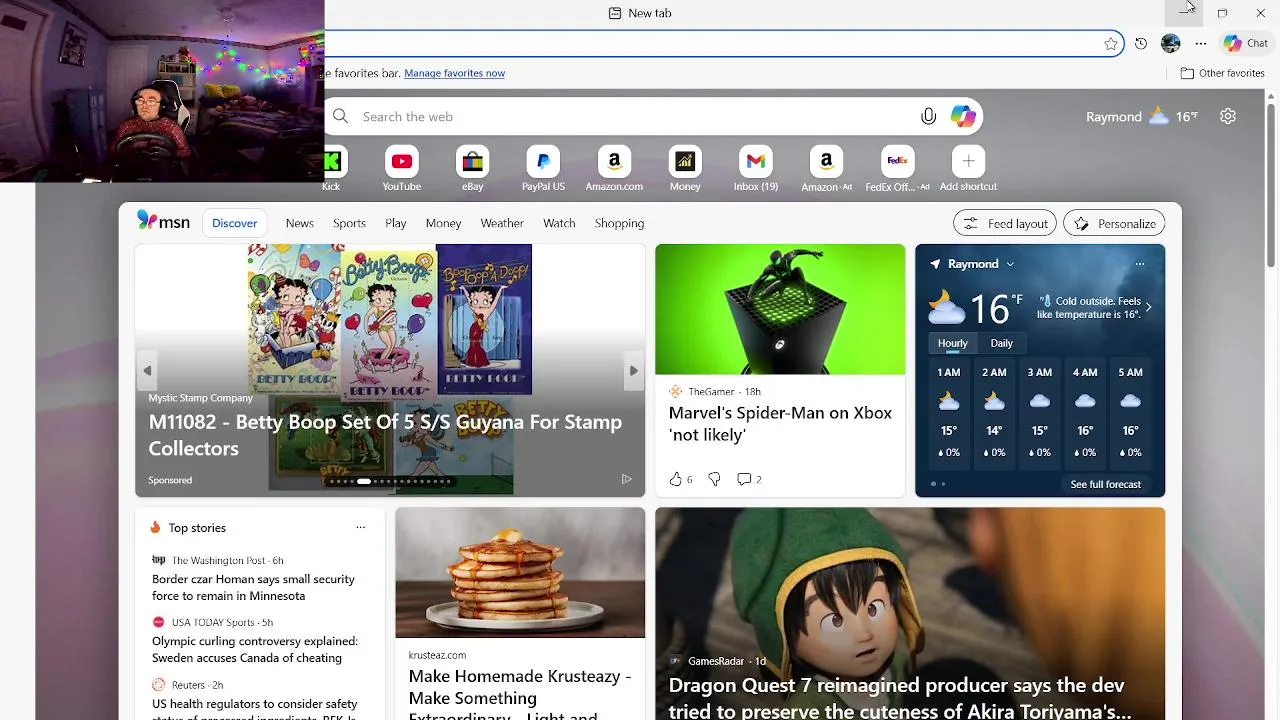Click the 5 AM hourly forecast column
The image size is (1280, 720).
tap(1130, 411)
